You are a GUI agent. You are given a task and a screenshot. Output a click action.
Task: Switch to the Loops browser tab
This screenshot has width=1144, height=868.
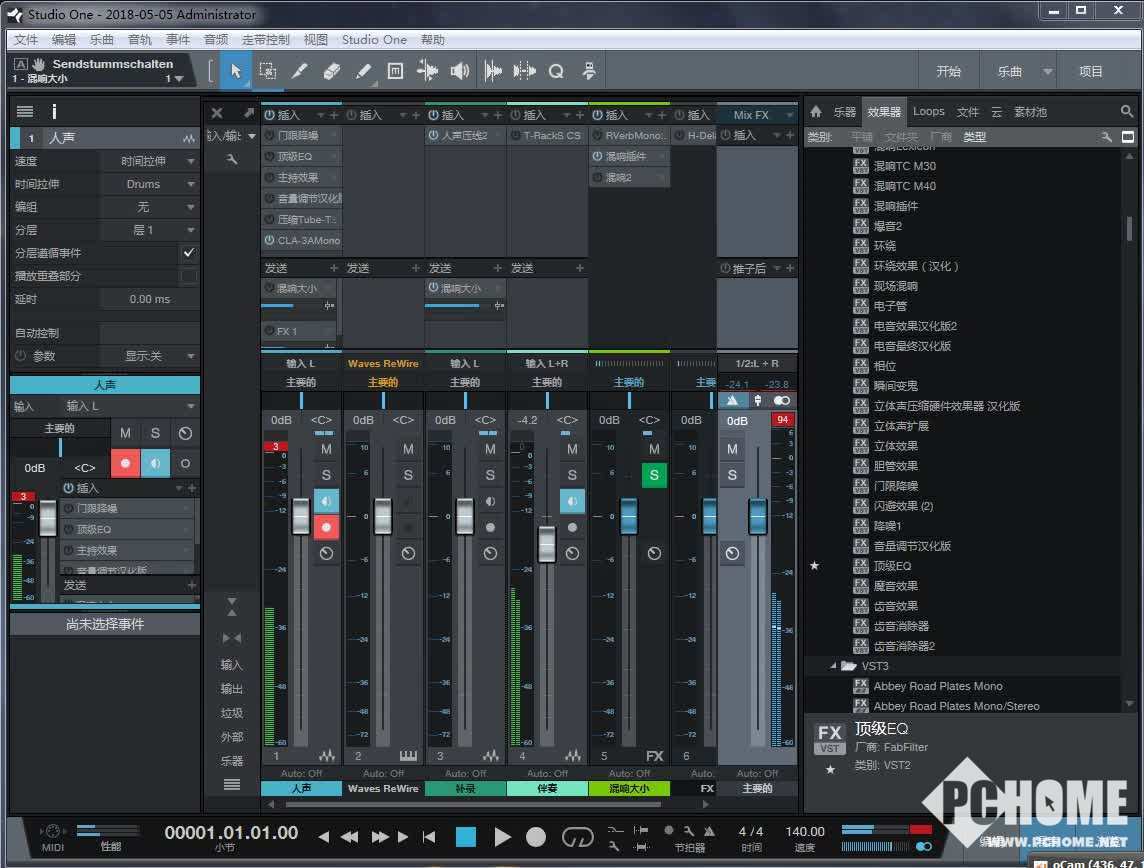928,112
